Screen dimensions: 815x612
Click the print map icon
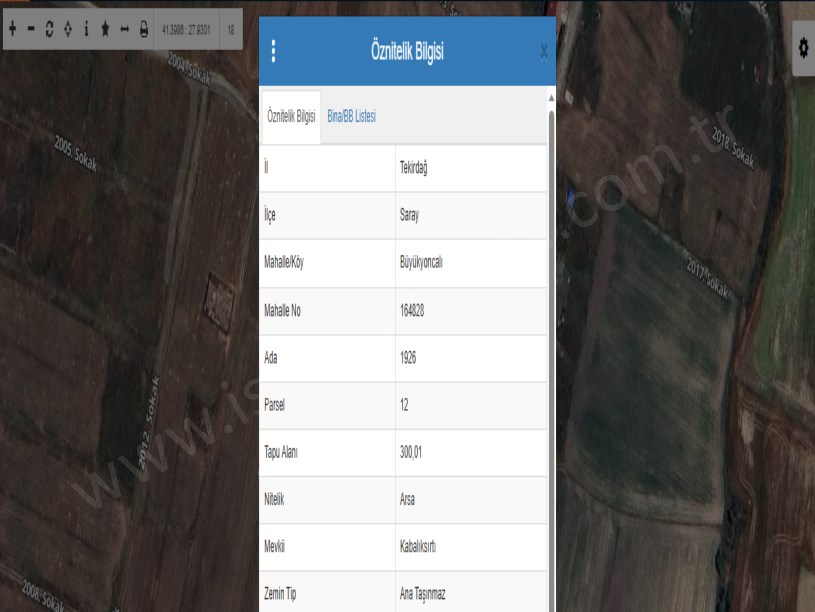143,29
